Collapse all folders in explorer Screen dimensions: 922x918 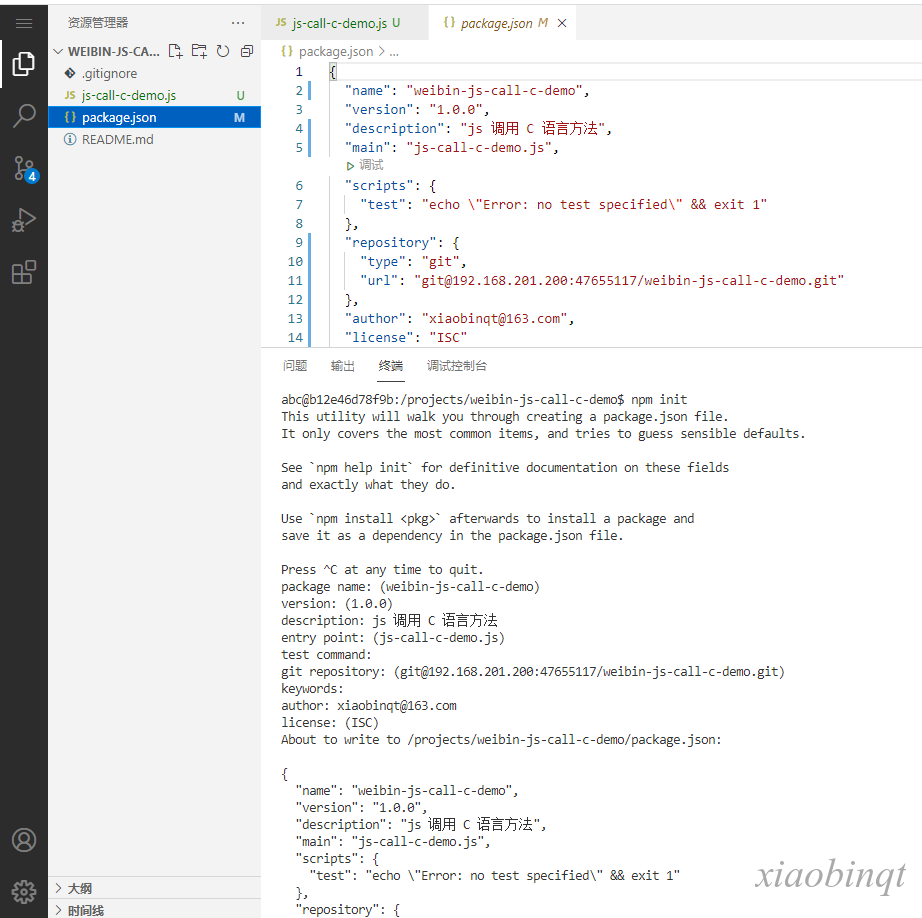(247, 51)
